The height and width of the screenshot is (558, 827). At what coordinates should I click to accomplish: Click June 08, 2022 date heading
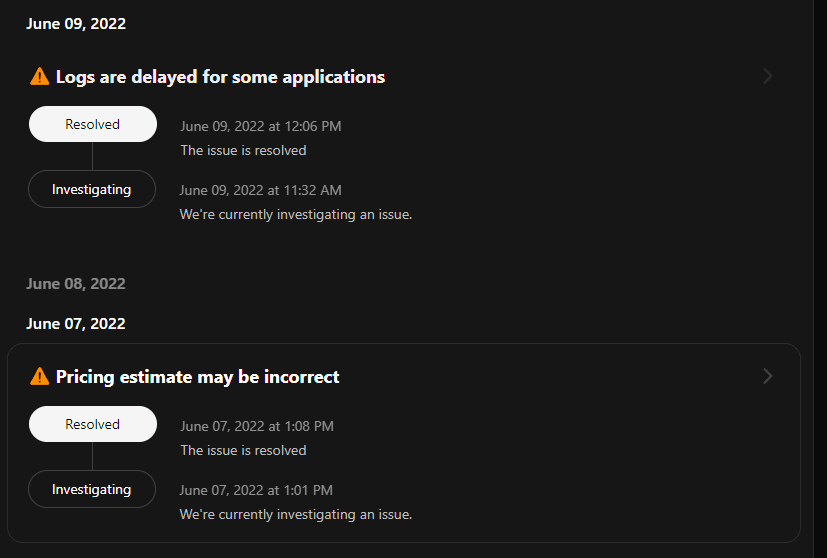pos(76,284)
